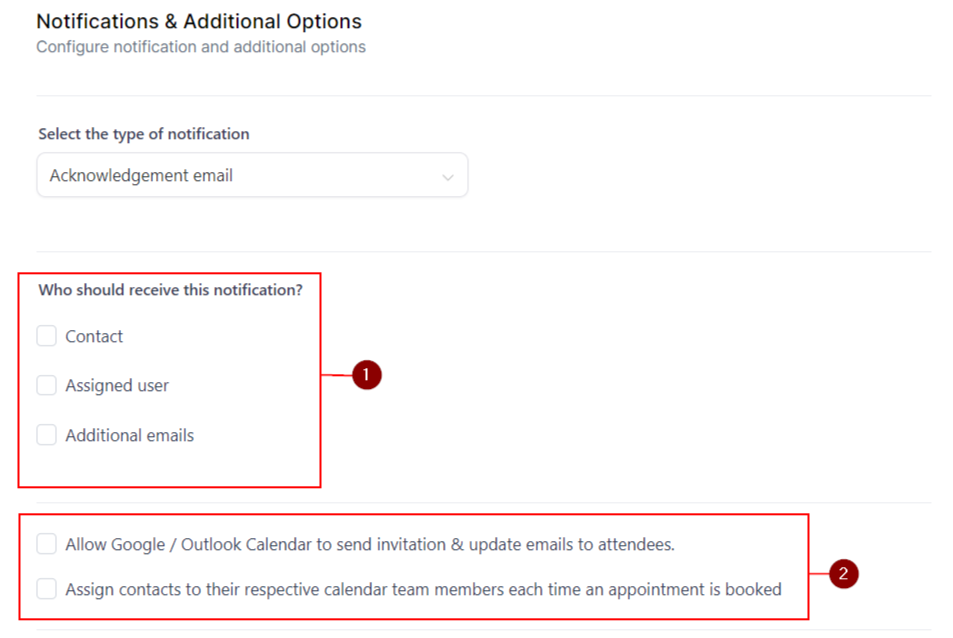Click 'Who should receive this notification?' heading

click(170, 290)
